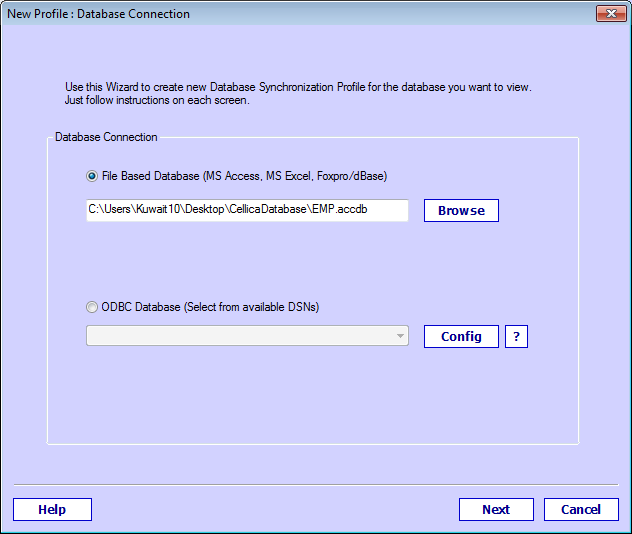Click the question mark button beside Config
The image size is (632, 534).
(516, 337)
